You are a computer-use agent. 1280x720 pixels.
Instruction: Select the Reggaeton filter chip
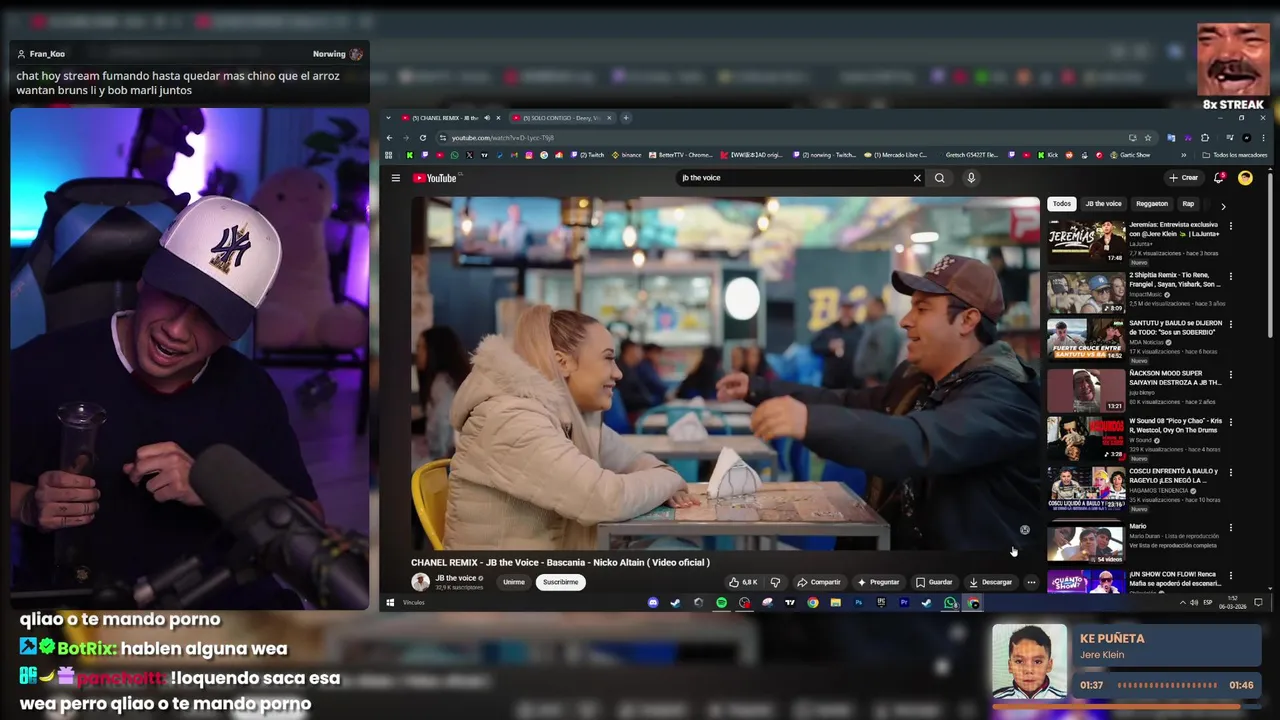tap(1152, 204)
